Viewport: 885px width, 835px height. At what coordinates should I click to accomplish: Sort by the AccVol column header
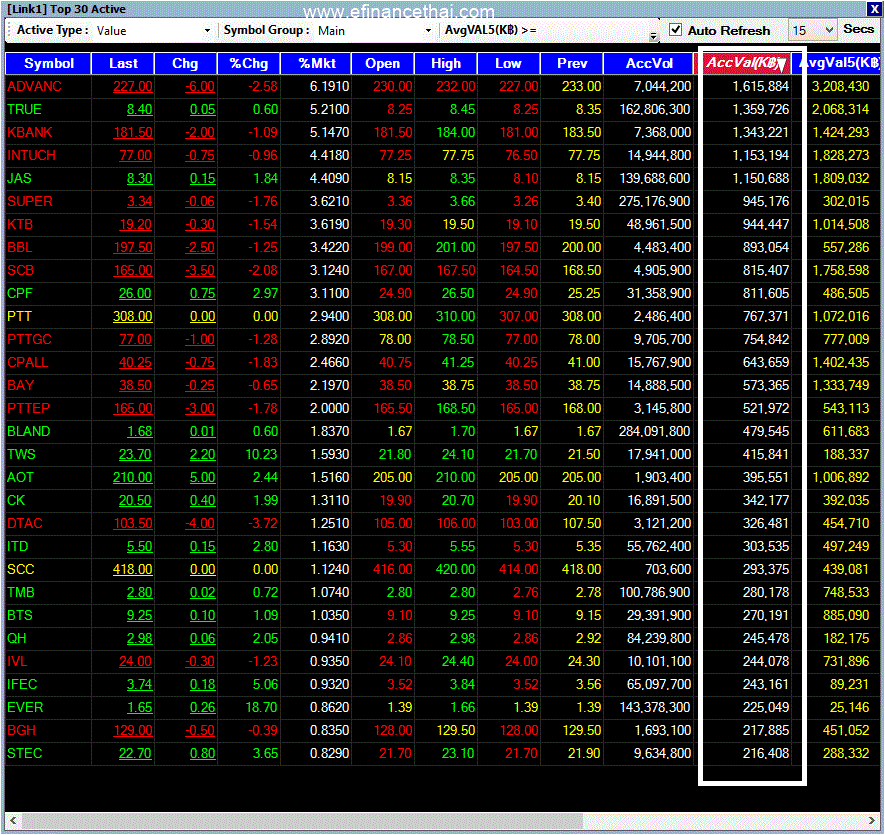pyautogui.click(x=649, y=63)
